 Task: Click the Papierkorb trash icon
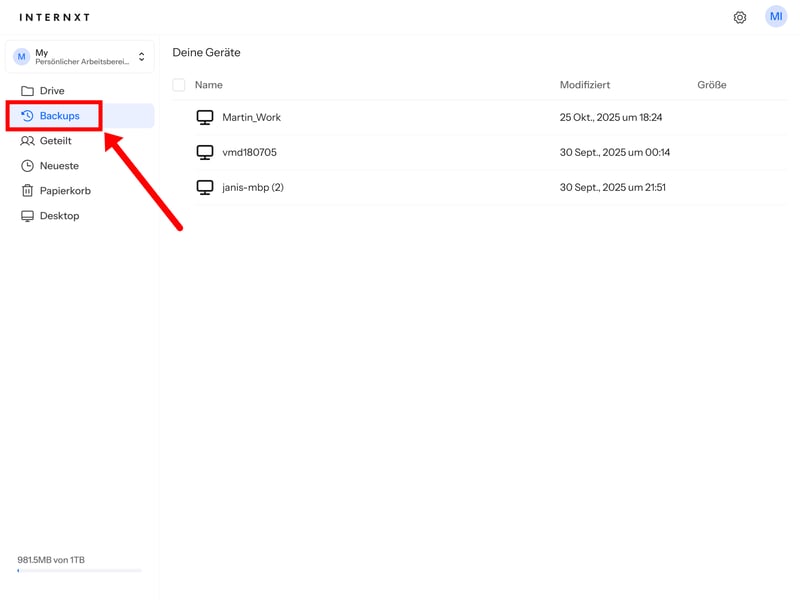click(x=27, y=191)
